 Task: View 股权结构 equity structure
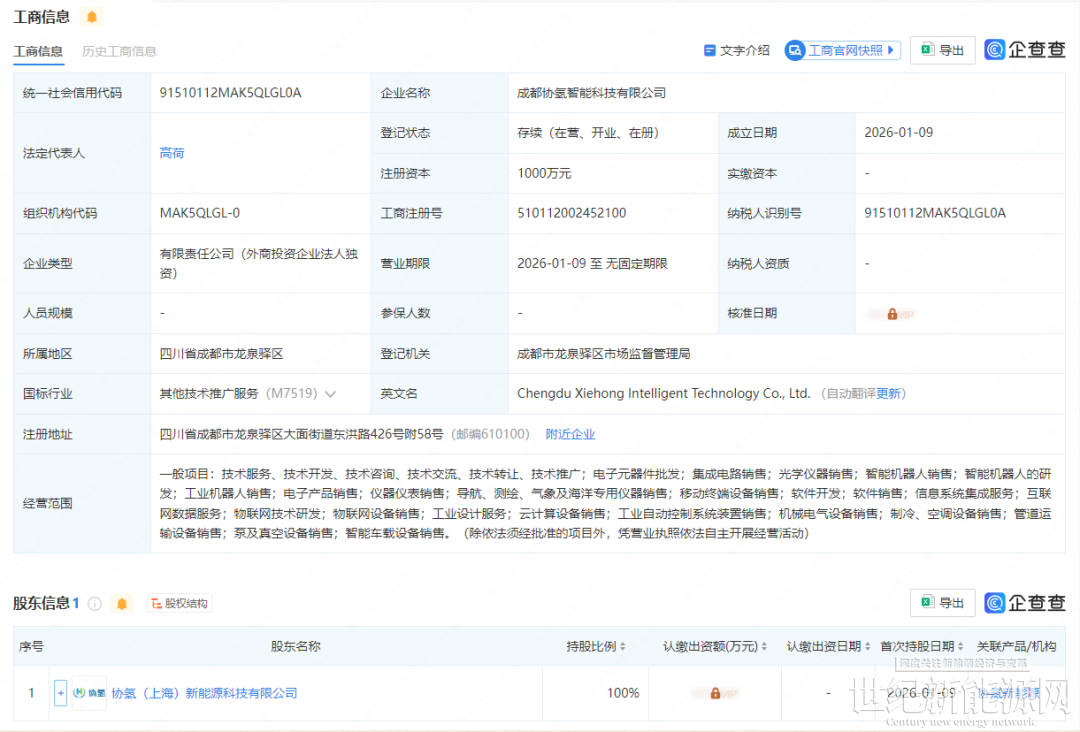(179, 604)
